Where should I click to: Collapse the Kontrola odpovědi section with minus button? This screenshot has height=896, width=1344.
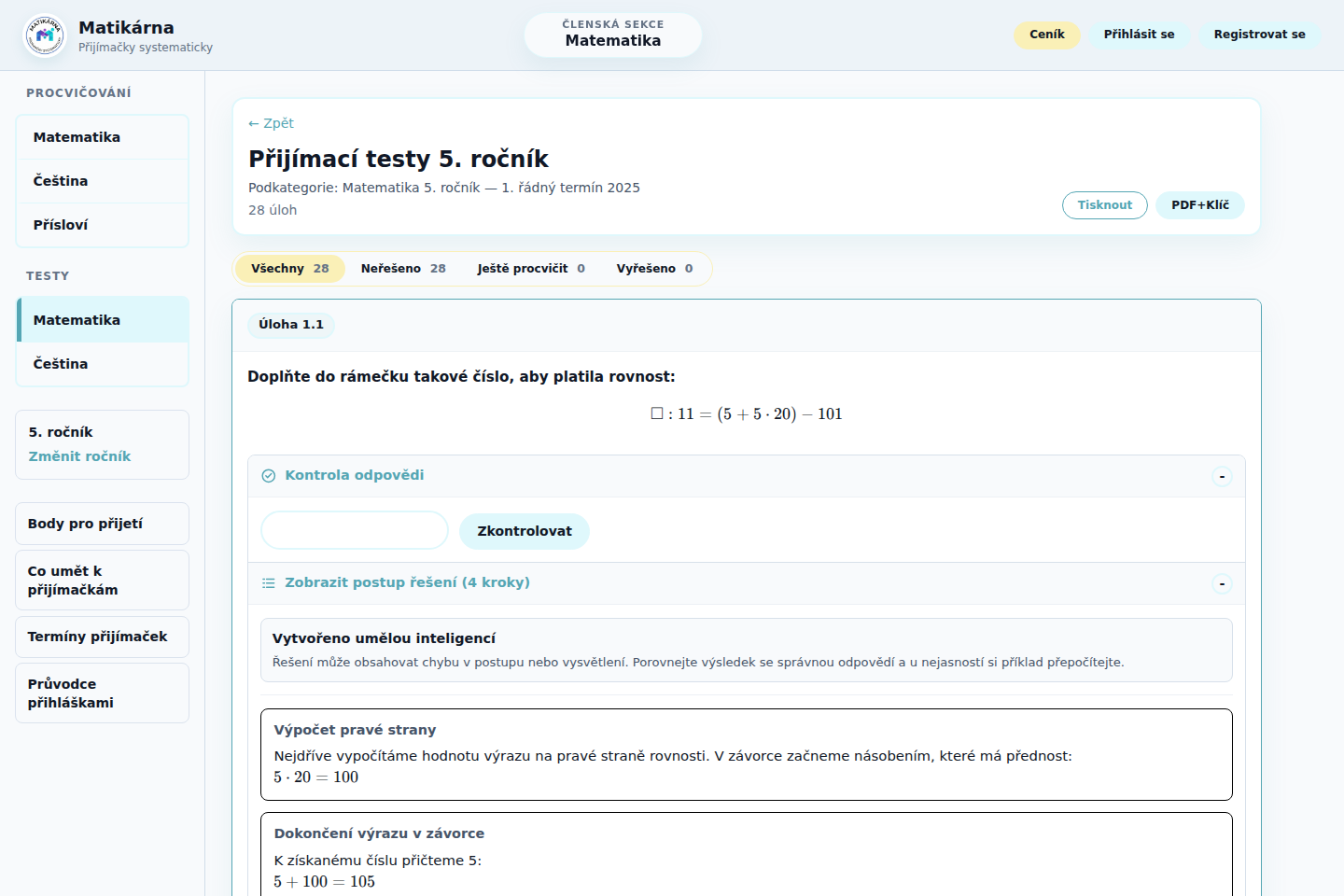(x=1222, y=477)
